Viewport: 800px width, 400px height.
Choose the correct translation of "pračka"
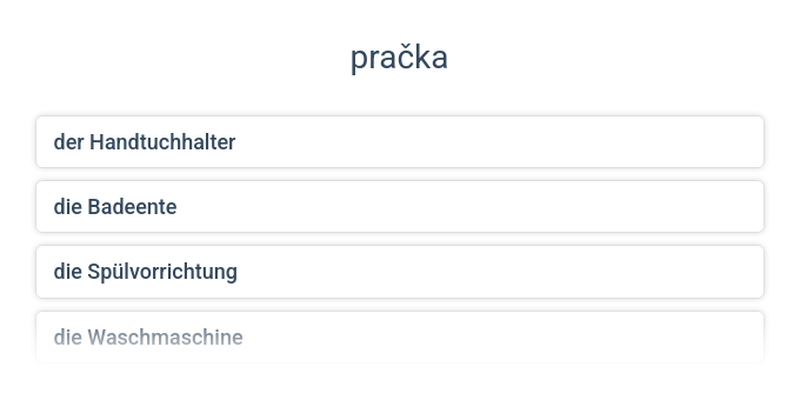(400, 337)
